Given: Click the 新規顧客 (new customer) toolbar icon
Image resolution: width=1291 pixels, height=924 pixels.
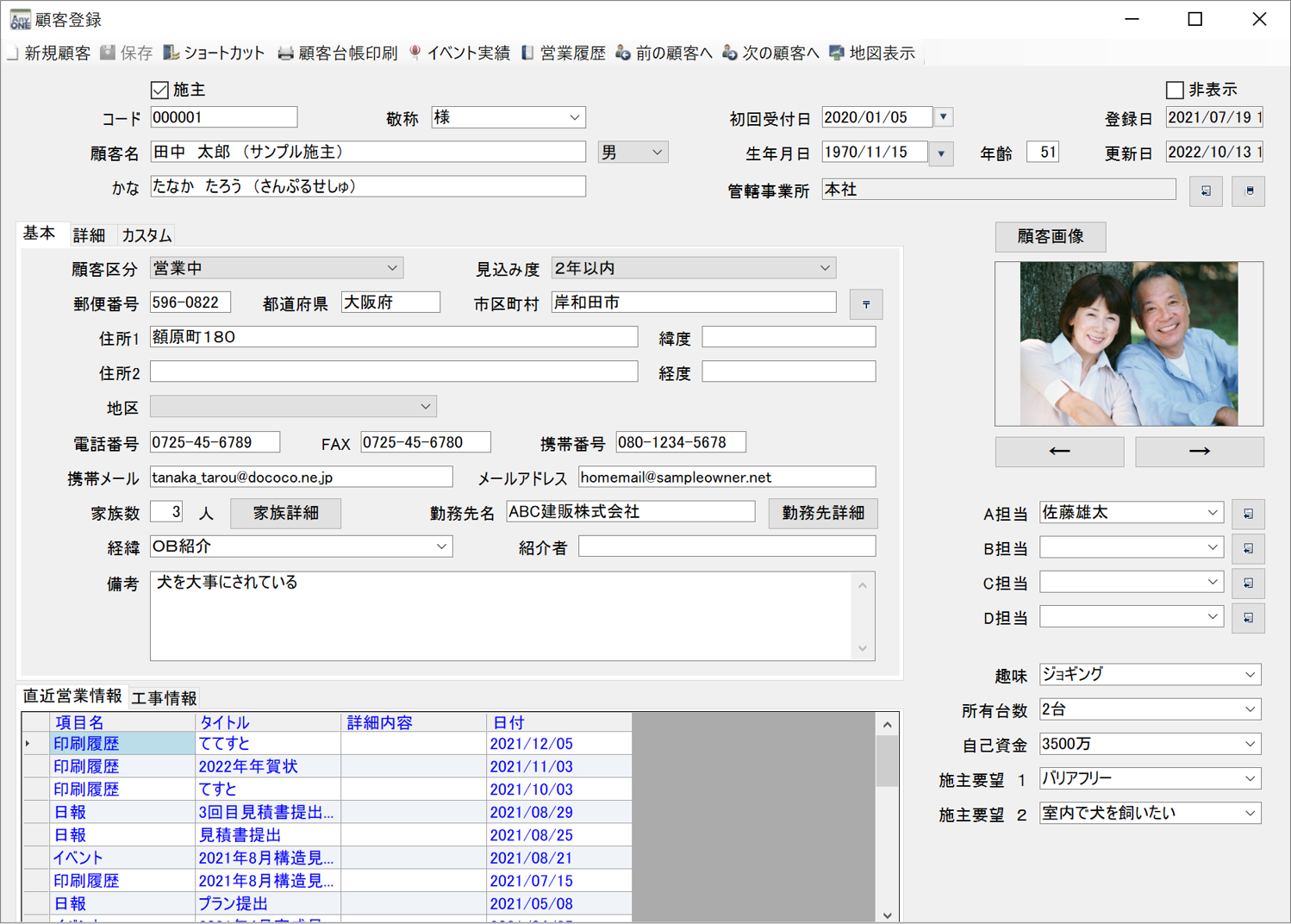Looking at the screenshot, I should coord(47,52).
